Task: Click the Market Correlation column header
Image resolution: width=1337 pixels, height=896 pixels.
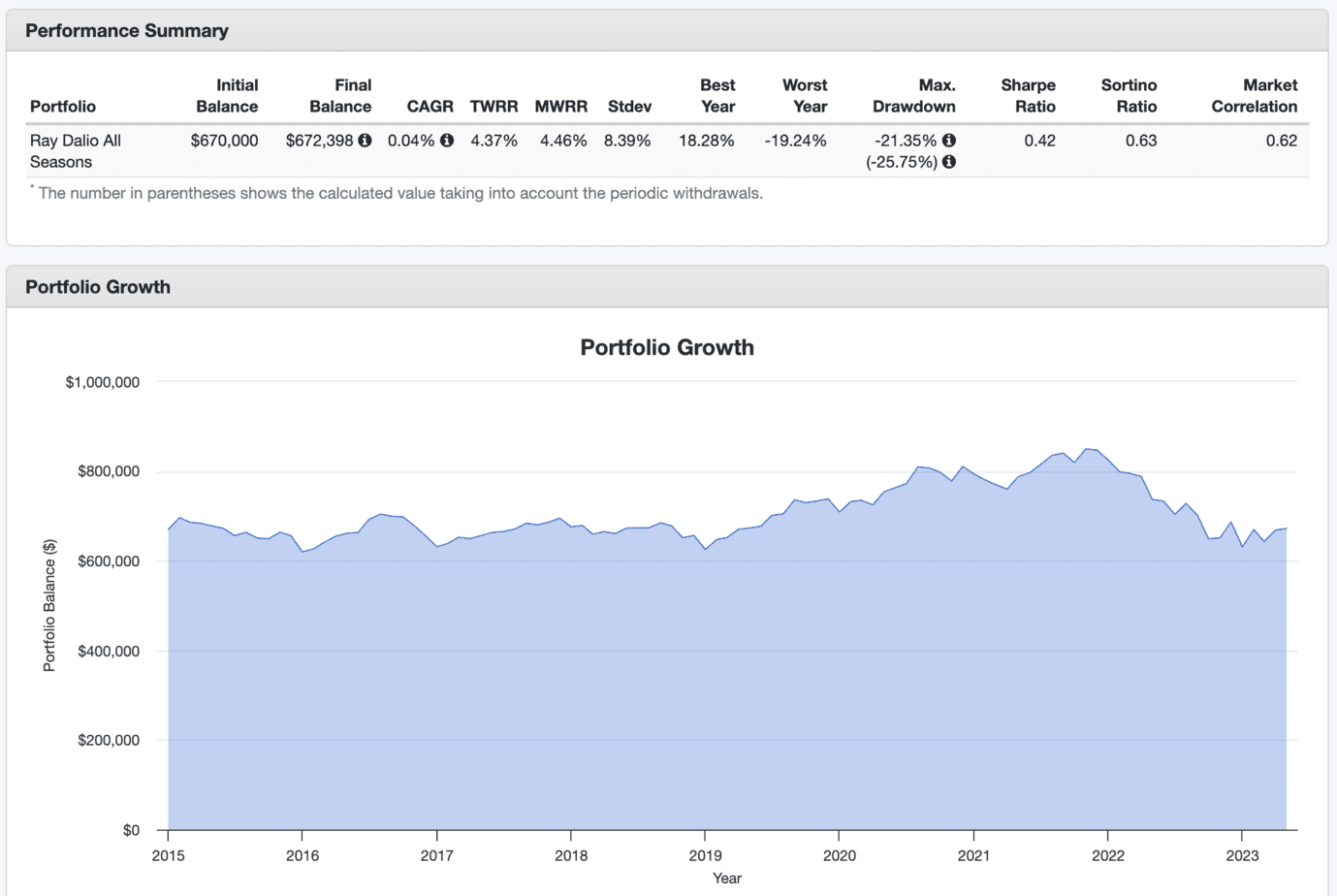Action: pyautogui.click(x=1254, y=96)
